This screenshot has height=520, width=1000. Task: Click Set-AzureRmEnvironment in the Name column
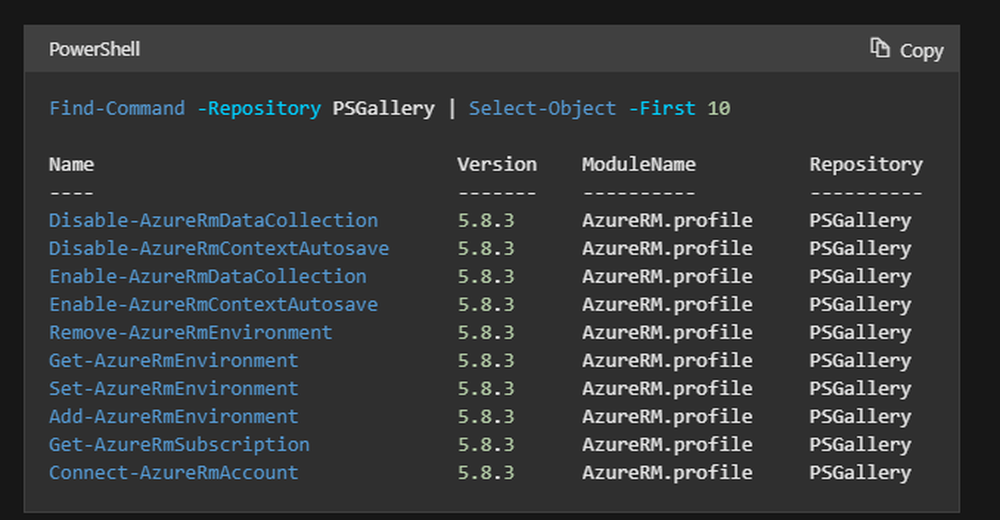click(173, 389)
